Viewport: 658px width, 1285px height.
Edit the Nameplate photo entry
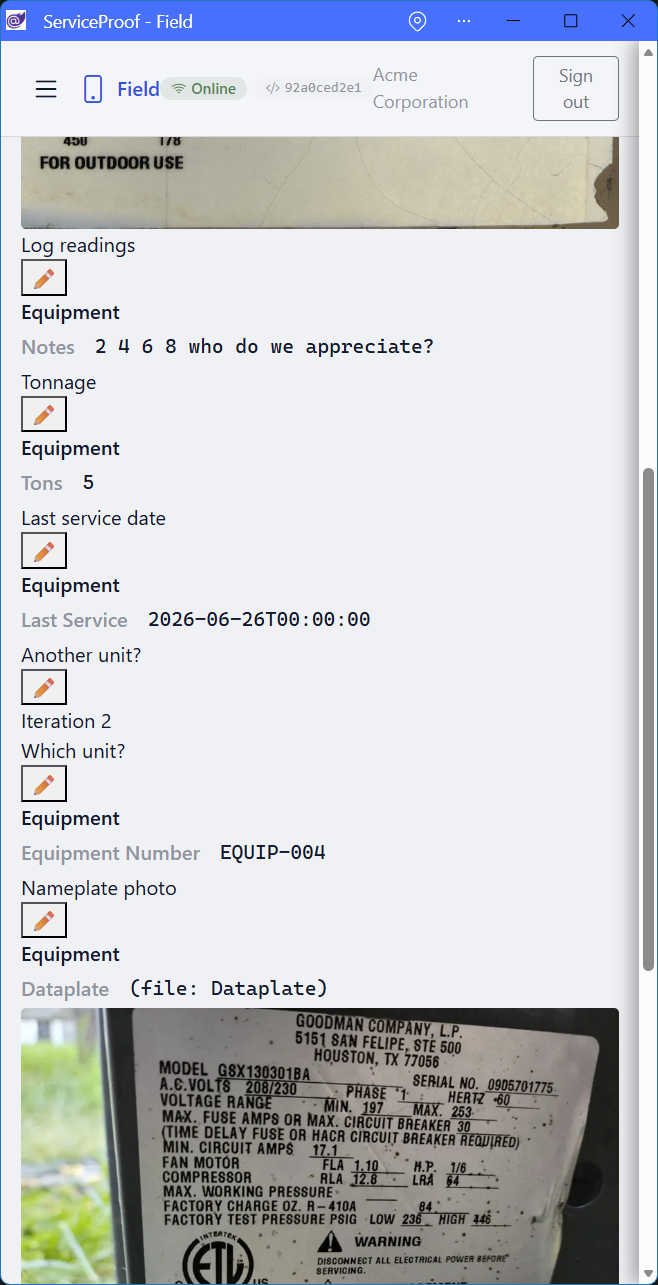[x=44, y=920]
